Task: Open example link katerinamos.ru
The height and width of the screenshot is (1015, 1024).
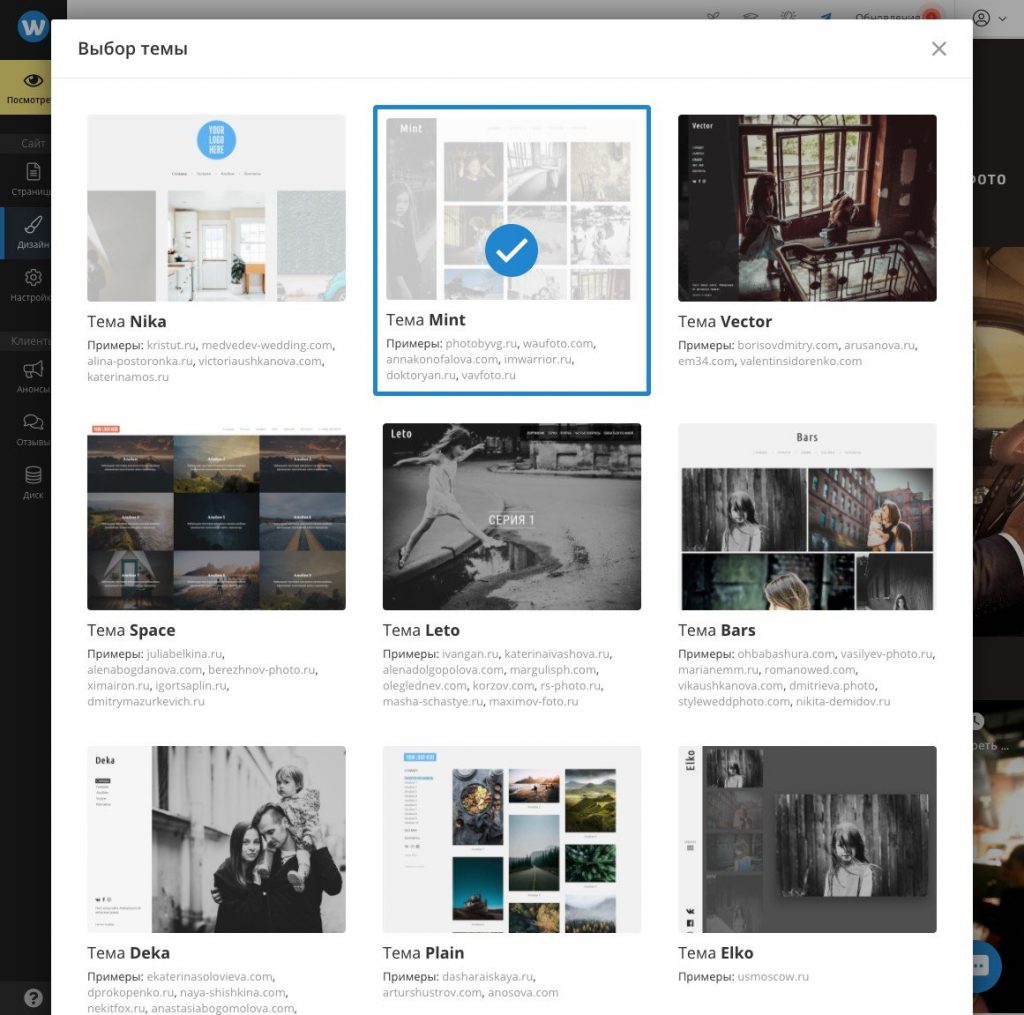Action: (128, 377)
